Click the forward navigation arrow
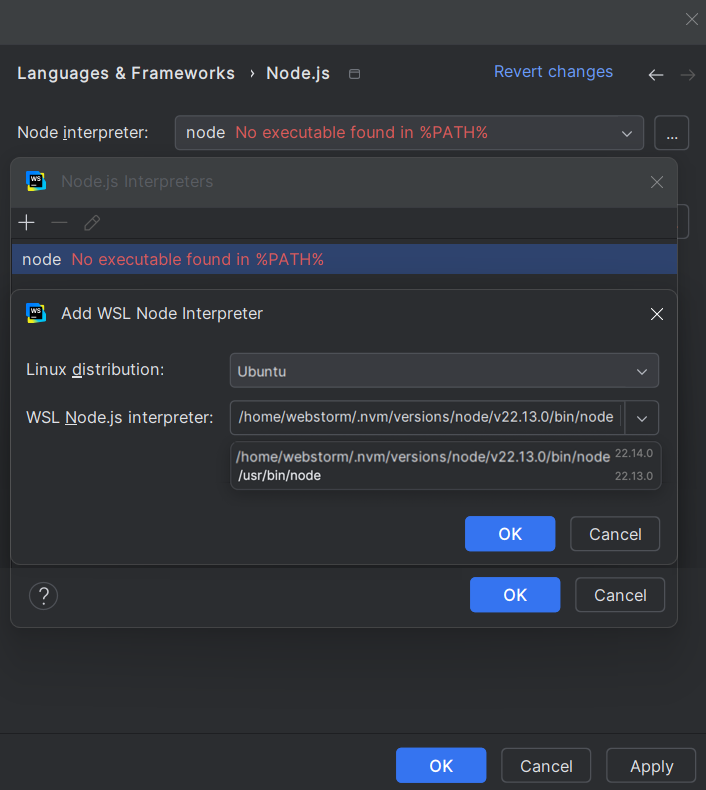Screen dimensions: 706x790 (687, 75)
